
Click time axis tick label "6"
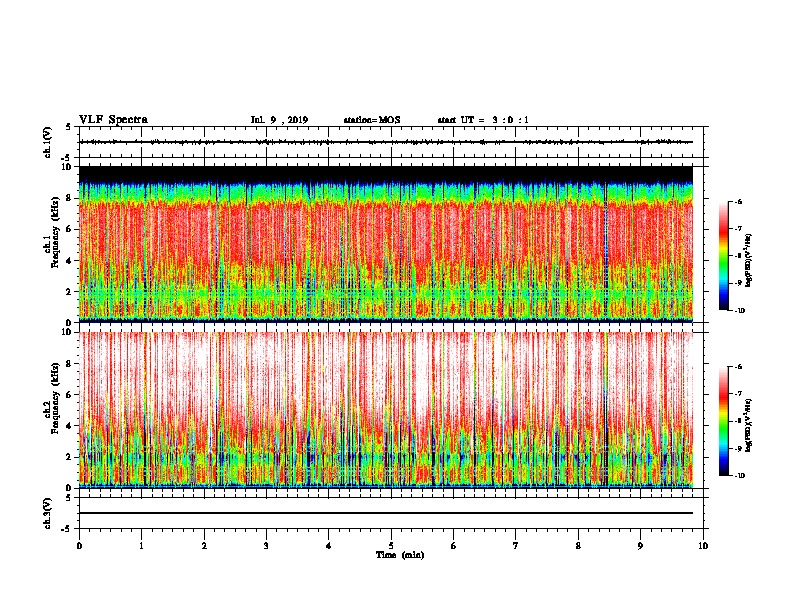454,546
